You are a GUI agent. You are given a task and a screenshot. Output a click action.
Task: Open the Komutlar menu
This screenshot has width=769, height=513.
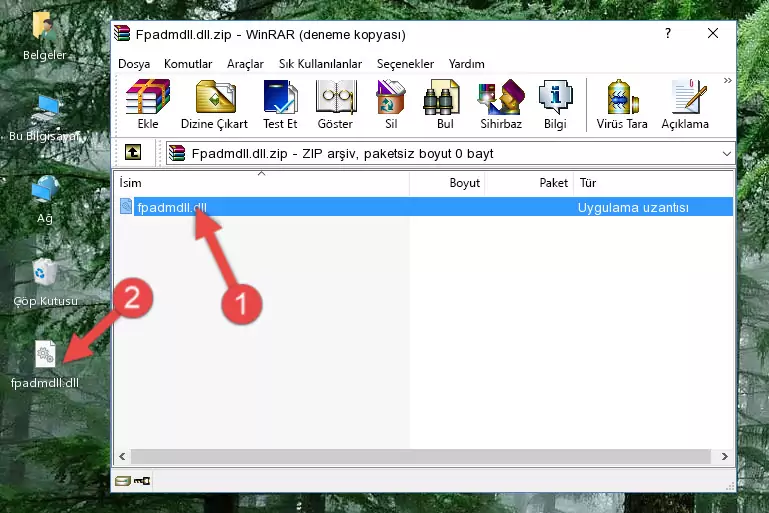(x=188, y=64)
